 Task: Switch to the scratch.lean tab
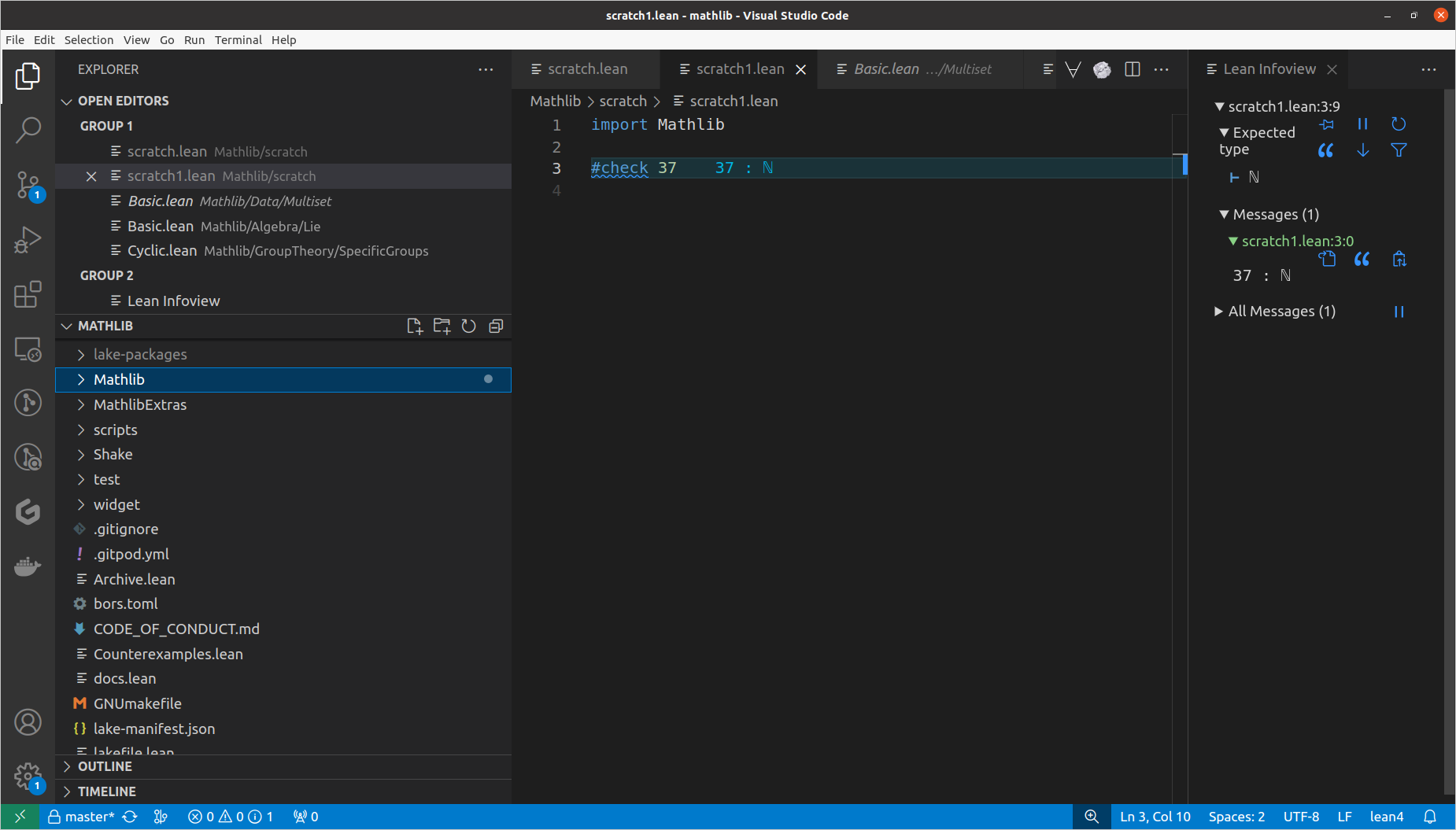[586, 69]
